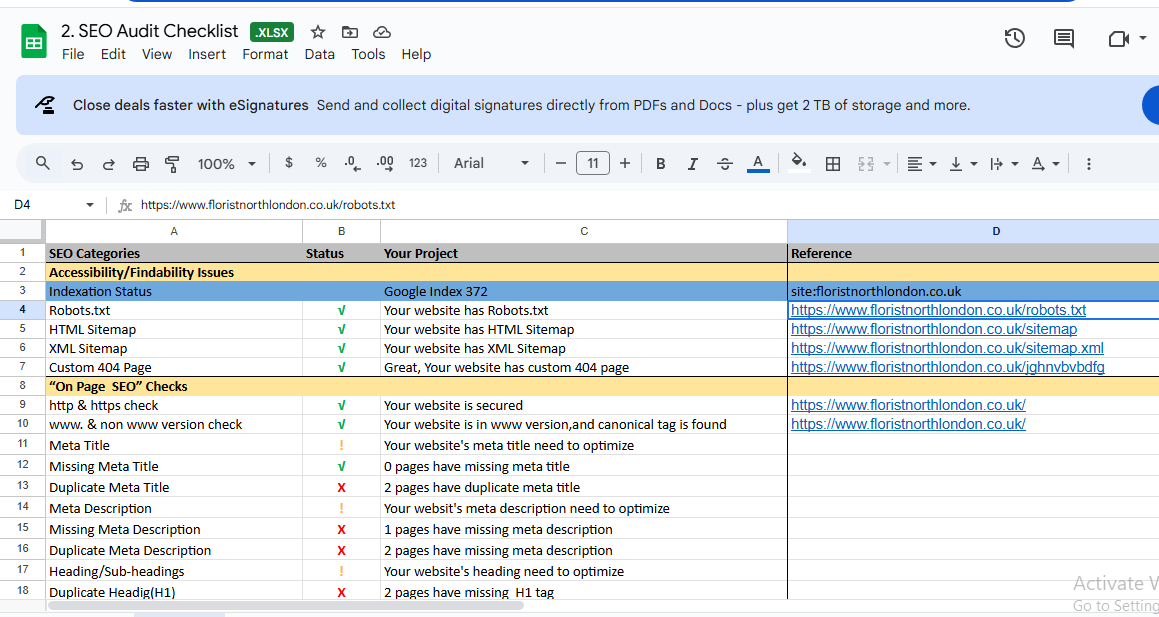The image size is (1159, 617).
Task: Open the jghnvbvbdfg 404 test link
Action: click(x=948, y=367)
